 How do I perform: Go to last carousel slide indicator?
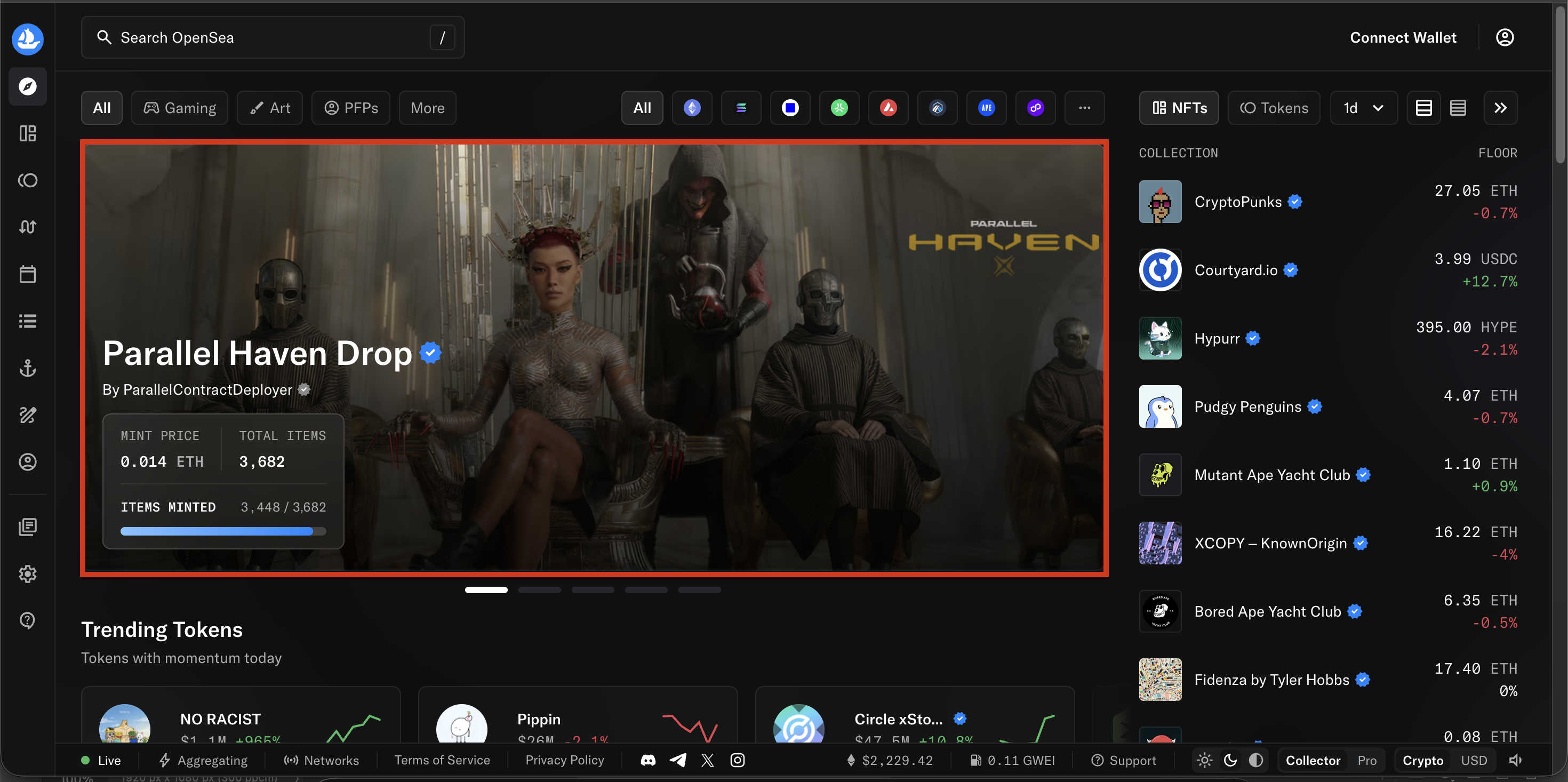[x=699, y=589]
